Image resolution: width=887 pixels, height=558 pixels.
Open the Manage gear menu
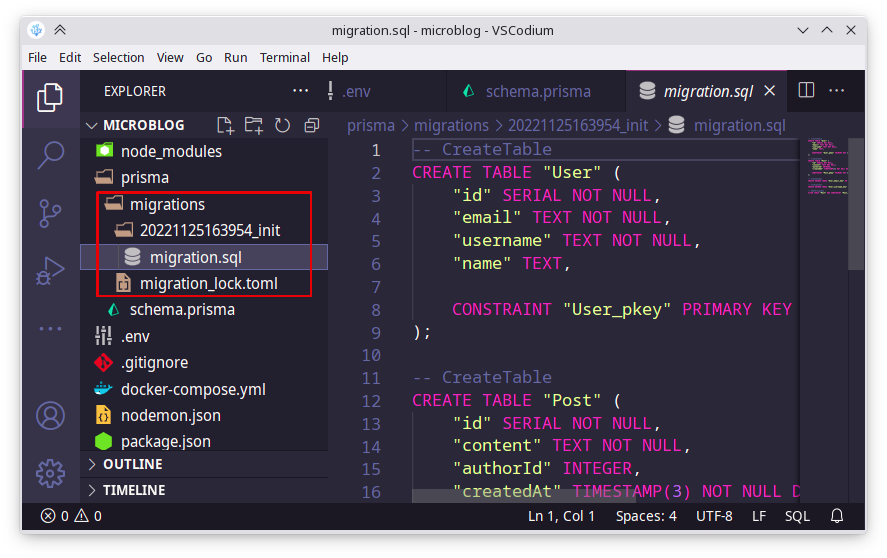50,473
